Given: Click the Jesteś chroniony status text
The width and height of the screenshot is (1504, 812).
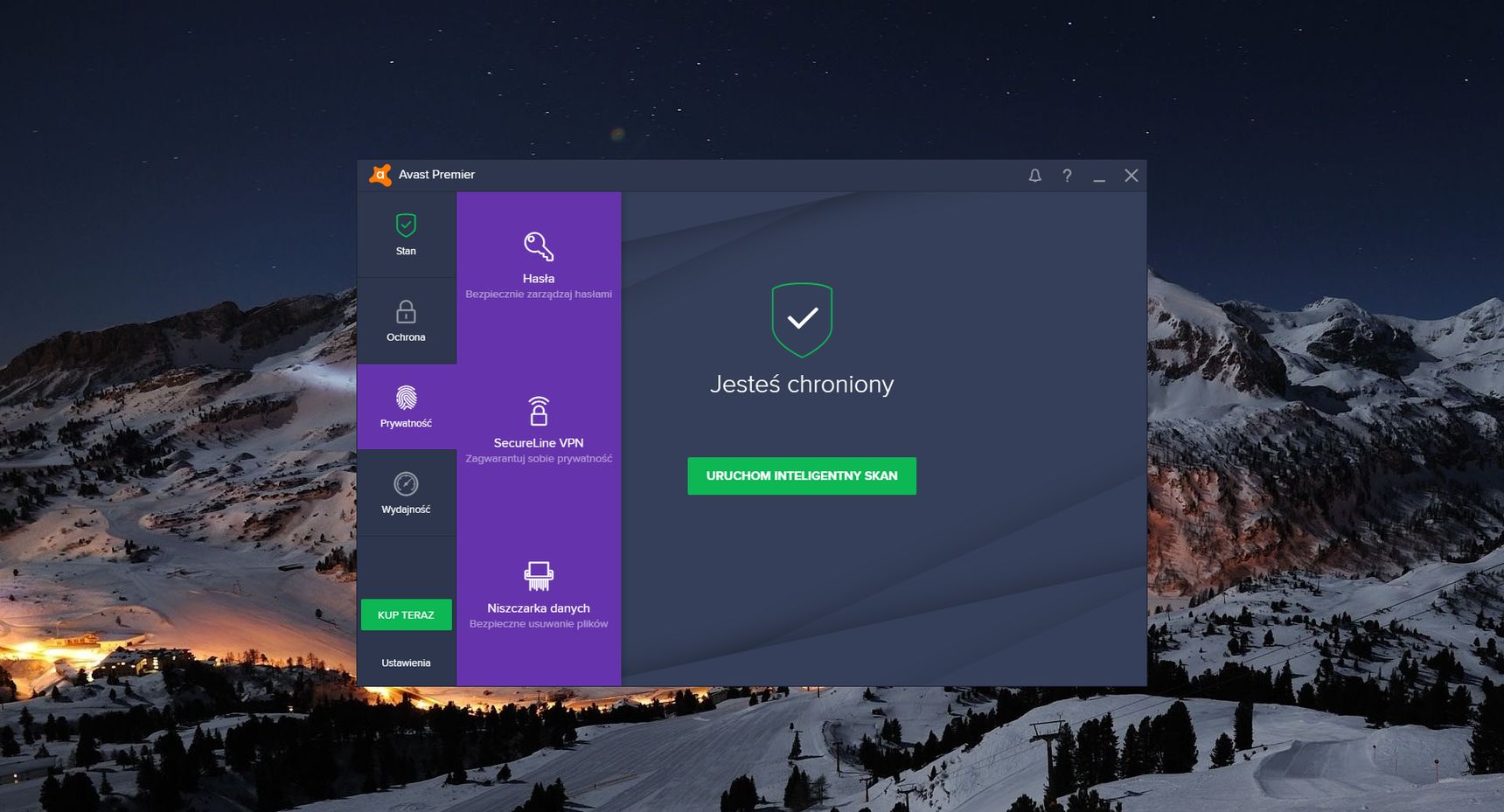Looking at the screenshot, I should pos(802,384).
